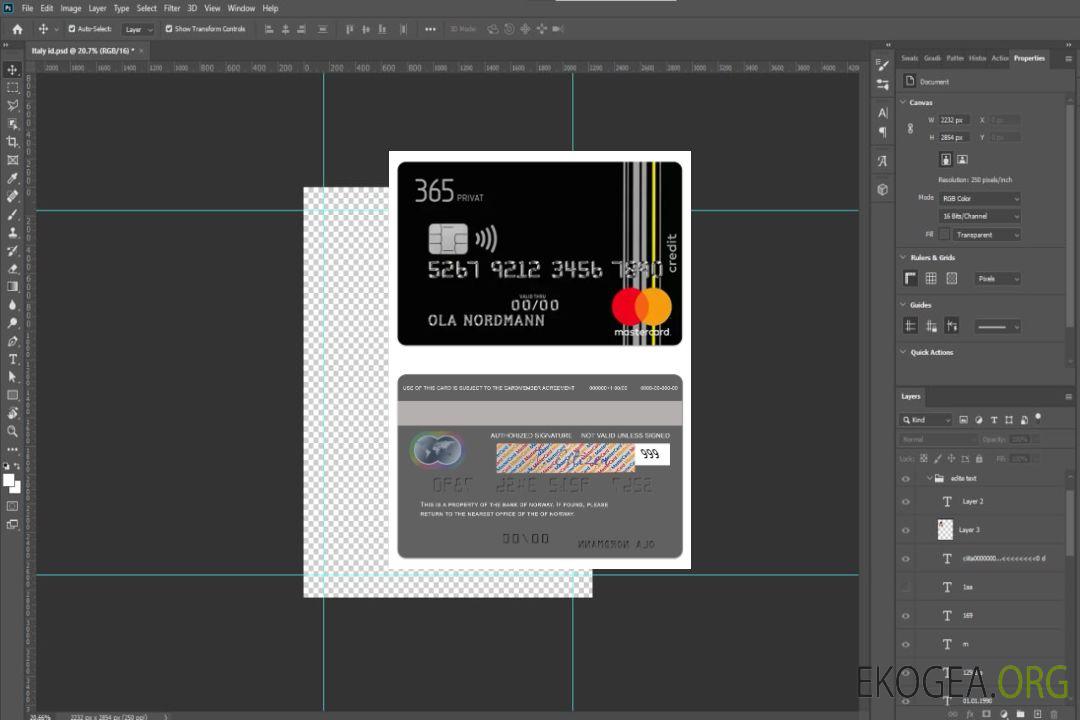1080x720 pixels.
Task: Open the Glyphs panel icon
Action: click(883, 161)
